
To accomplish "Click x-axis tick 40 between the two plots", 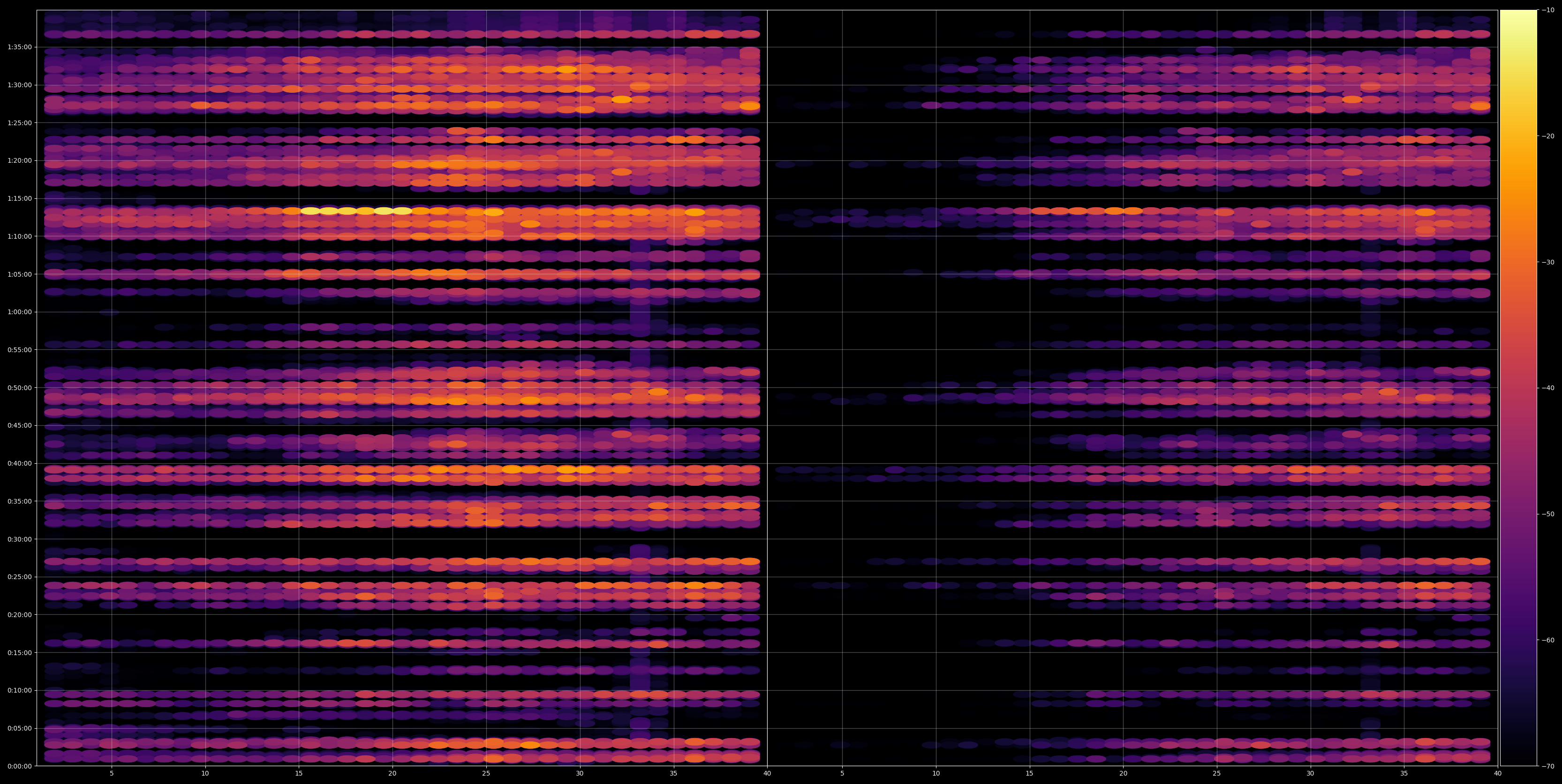I will (x=767, y=773).
